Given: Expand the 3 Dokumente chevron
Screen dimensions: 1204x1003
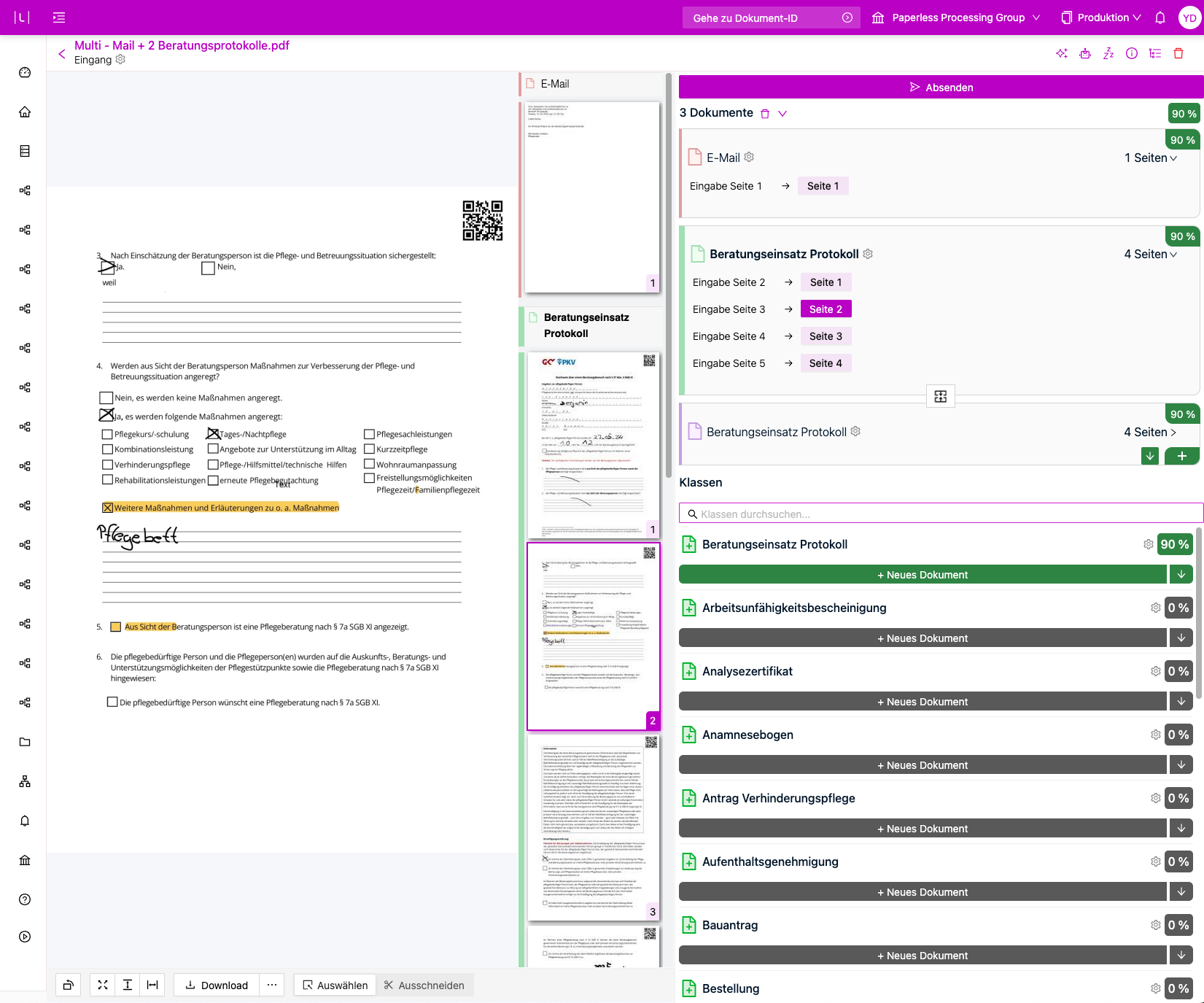Looking at the screenshot, I should (782, 113).
